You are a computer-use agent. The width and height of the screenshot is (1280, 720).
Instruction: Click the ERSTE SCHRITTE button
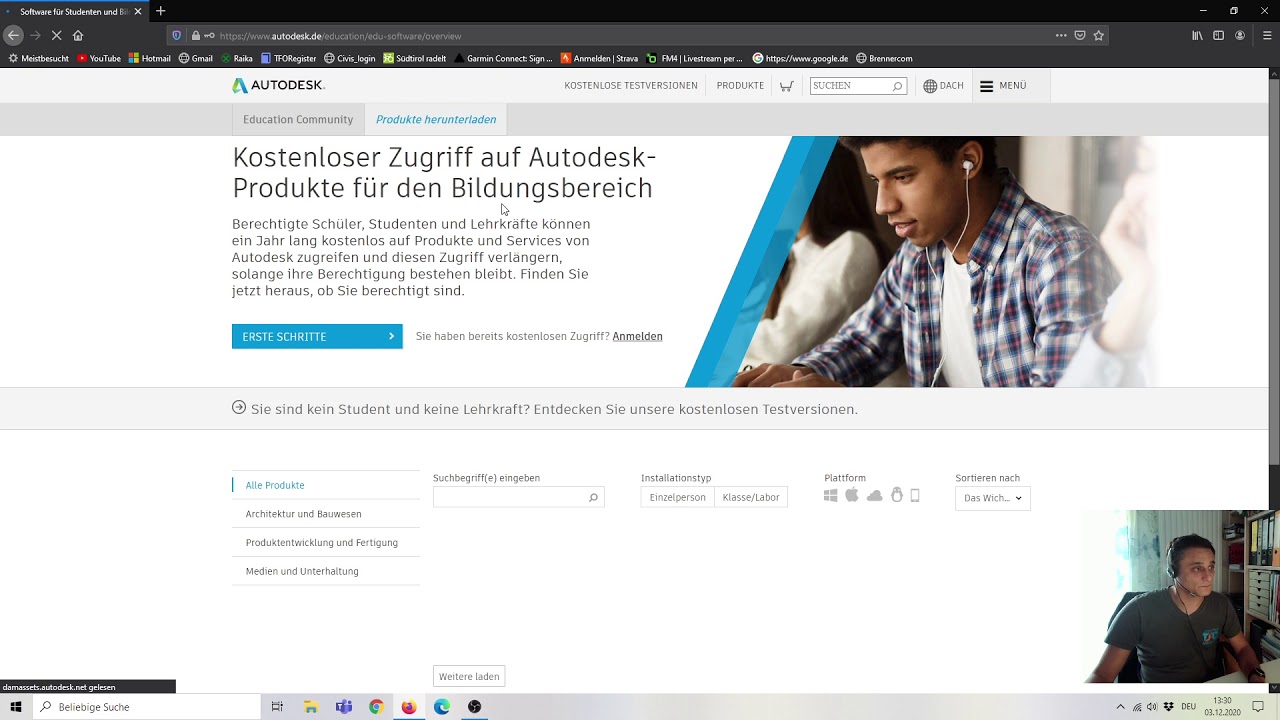(317, 336)
